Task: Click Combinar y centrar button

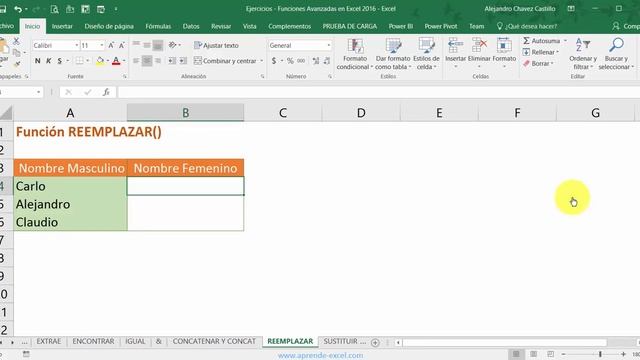Action: [x=225, y=61]
